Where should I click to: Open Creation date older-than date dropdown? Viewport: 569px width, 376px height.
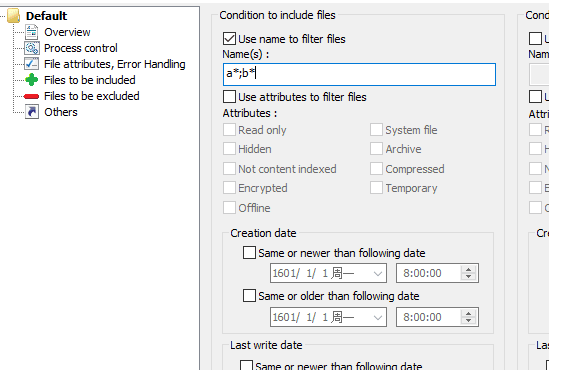(378, 317)
